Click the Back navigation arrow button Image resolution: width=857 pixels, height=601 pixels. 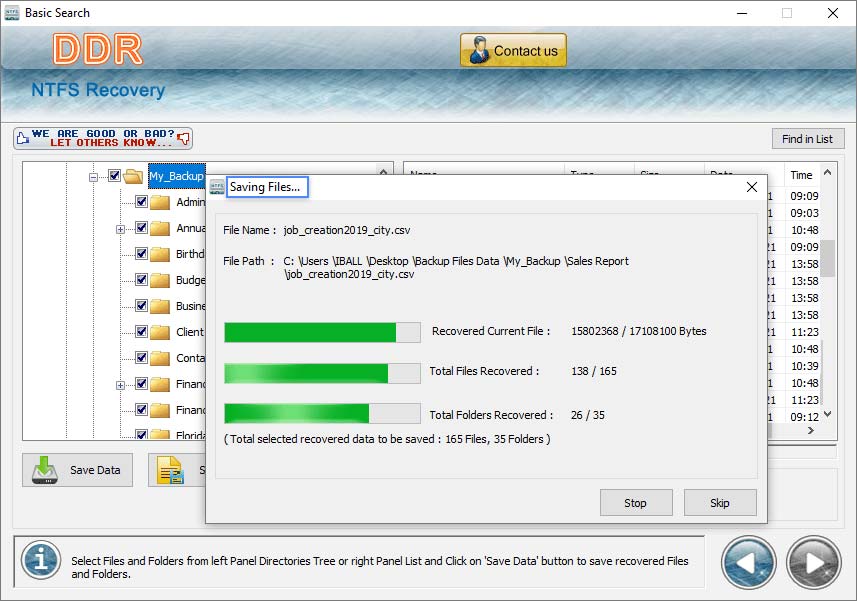(749, 563)
